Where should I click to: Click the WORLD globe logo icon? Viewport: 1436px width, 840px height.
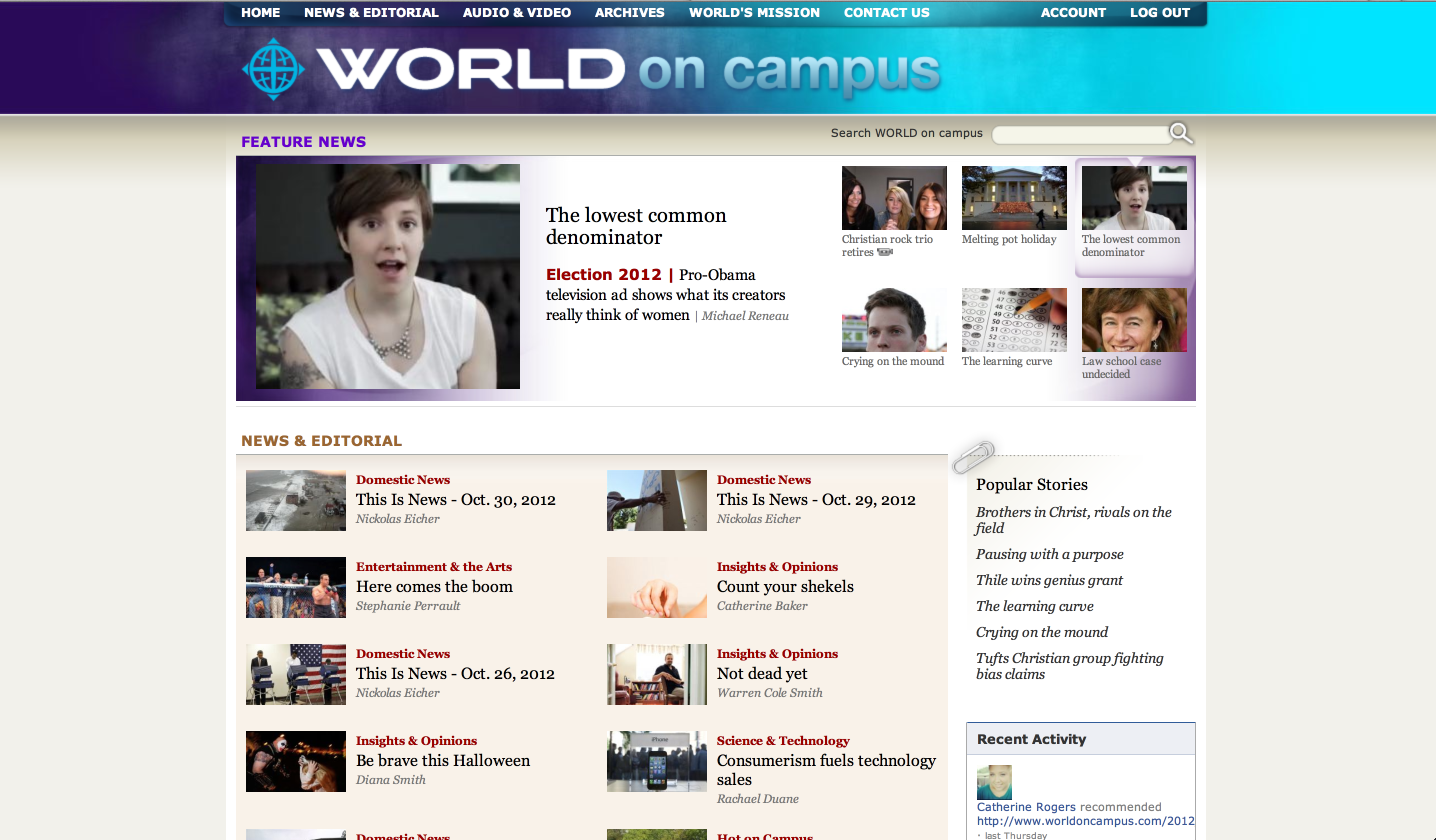point(273,69)
